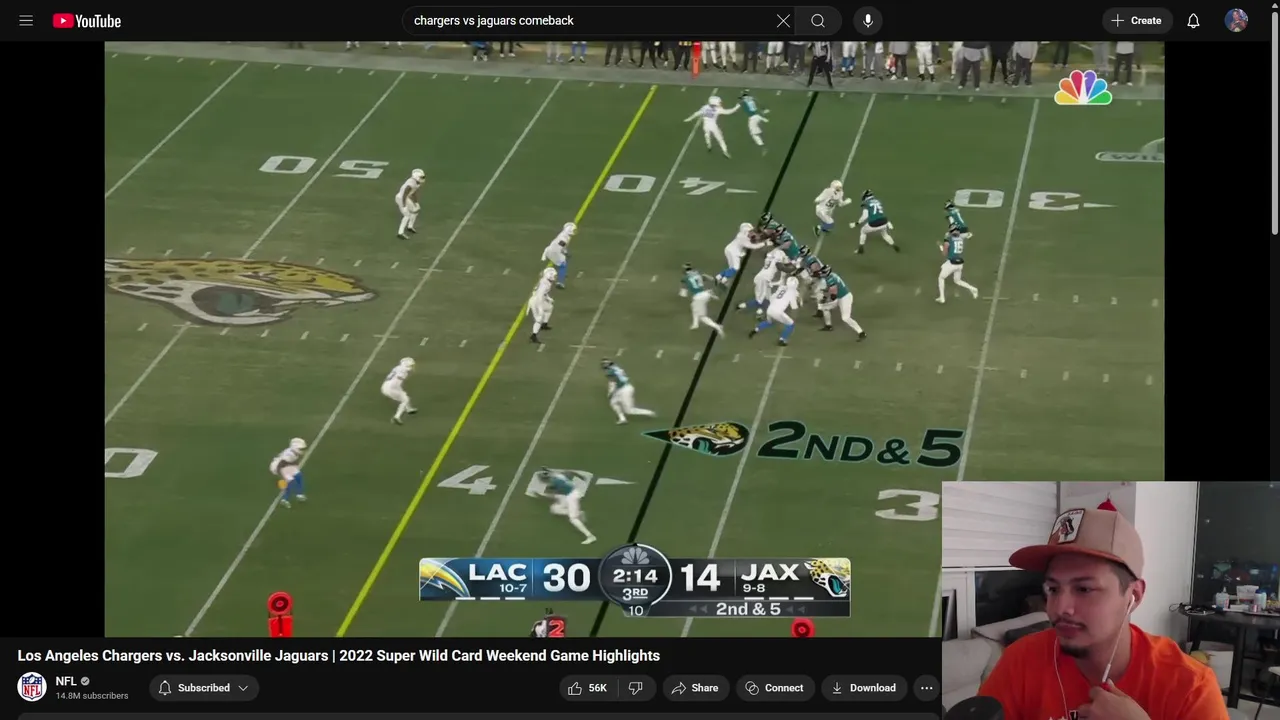
Task: Expand the Subscribed notification dropdown
Action: tap(204, 688)
